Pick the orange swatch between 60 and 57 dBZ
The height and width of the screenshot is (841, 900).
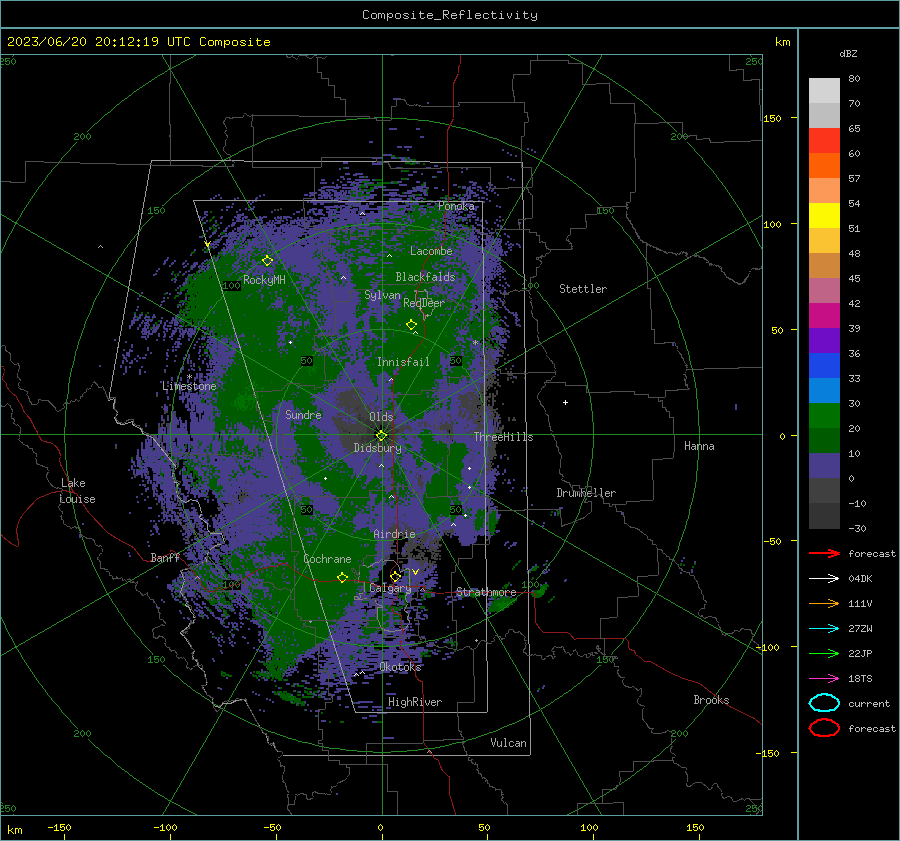tap(824, 166)
